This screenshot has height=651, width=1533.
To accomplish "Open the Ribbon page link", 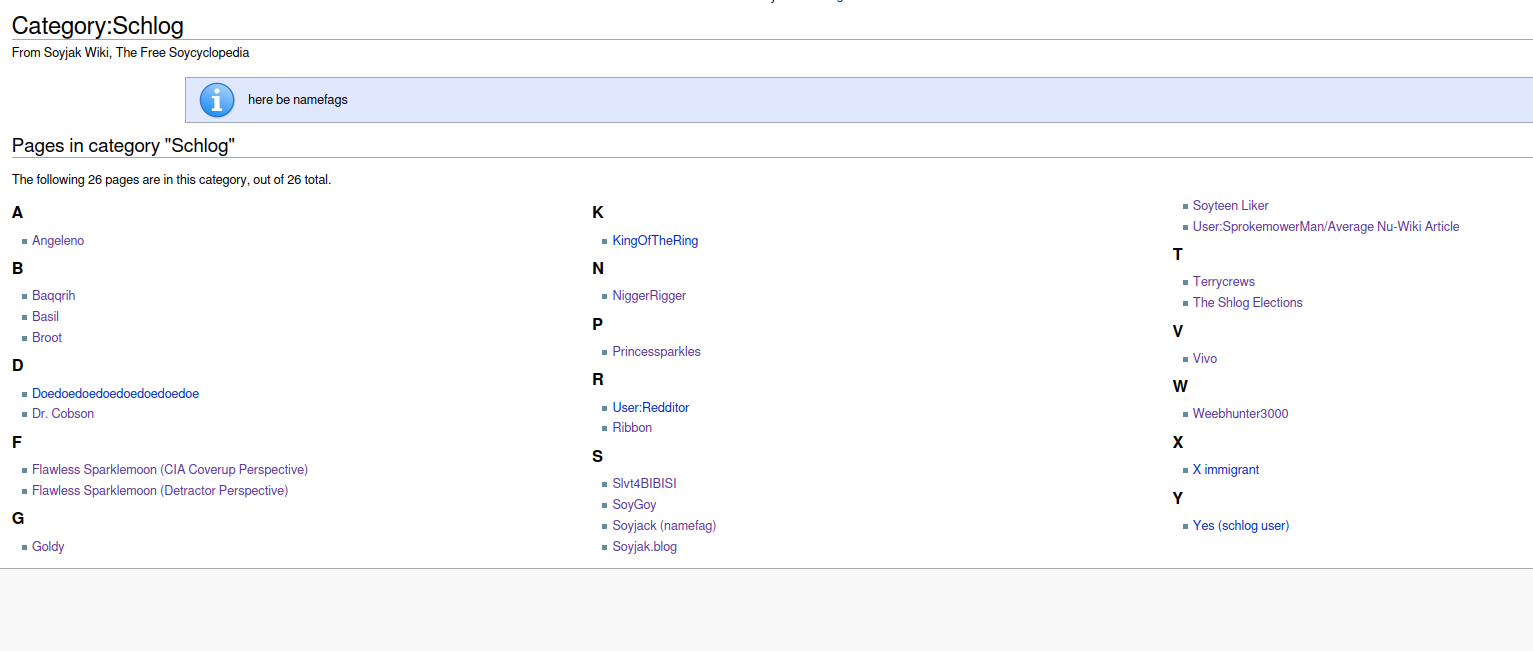I will click(x=632, y=428).
